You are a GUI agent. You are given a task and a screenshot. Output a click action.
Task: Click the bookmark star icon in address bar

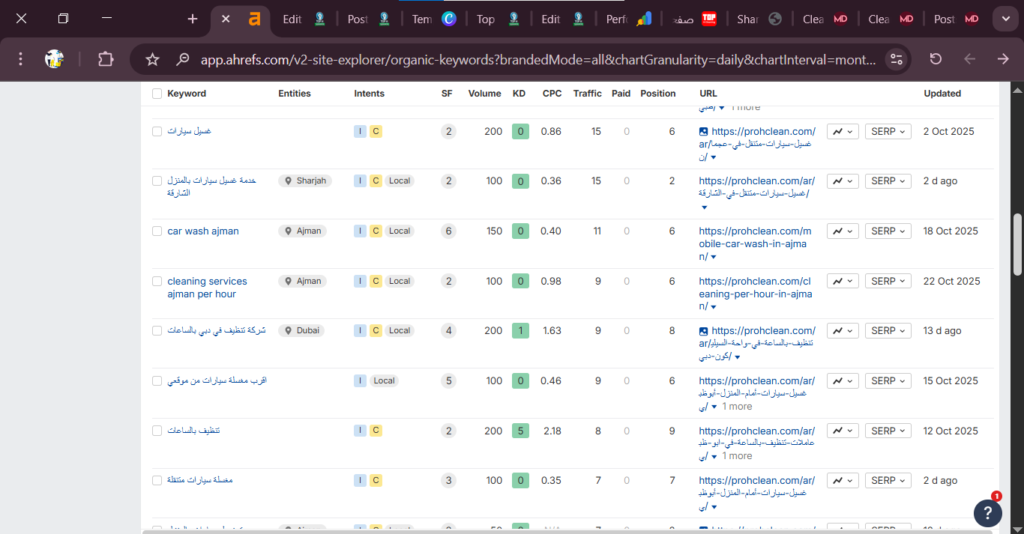(152, 59)
